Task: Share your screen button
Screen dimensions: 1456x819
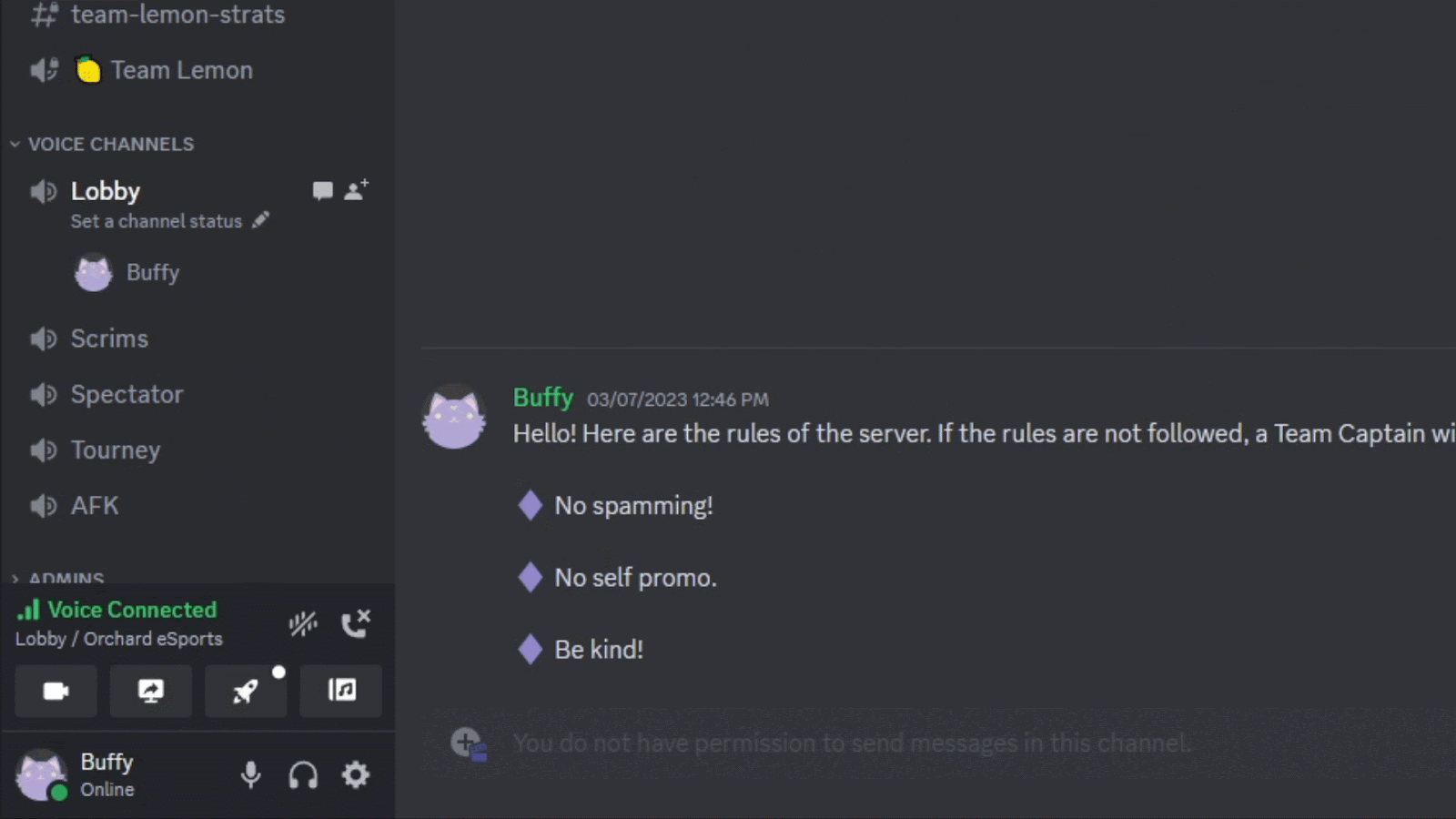Action: point(151,691)
